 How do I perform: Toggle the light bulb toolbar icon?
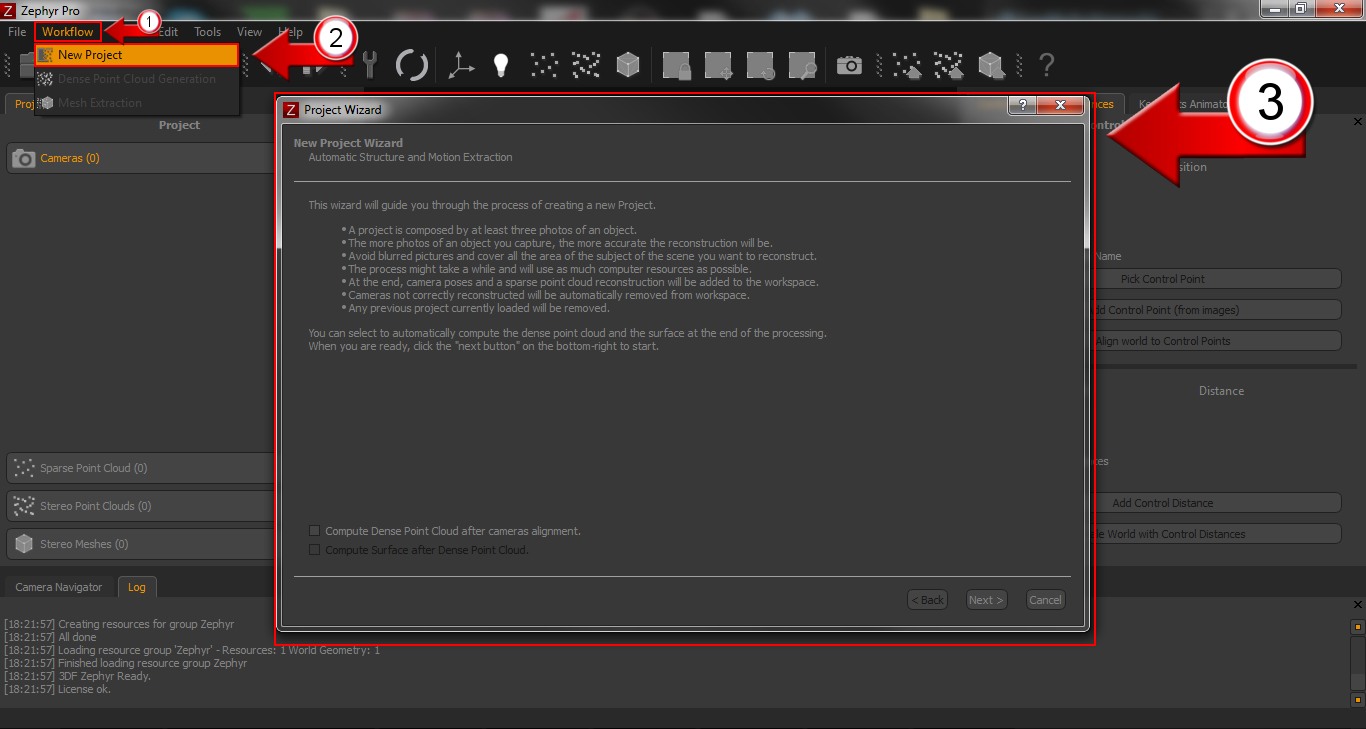coord(501,65)
